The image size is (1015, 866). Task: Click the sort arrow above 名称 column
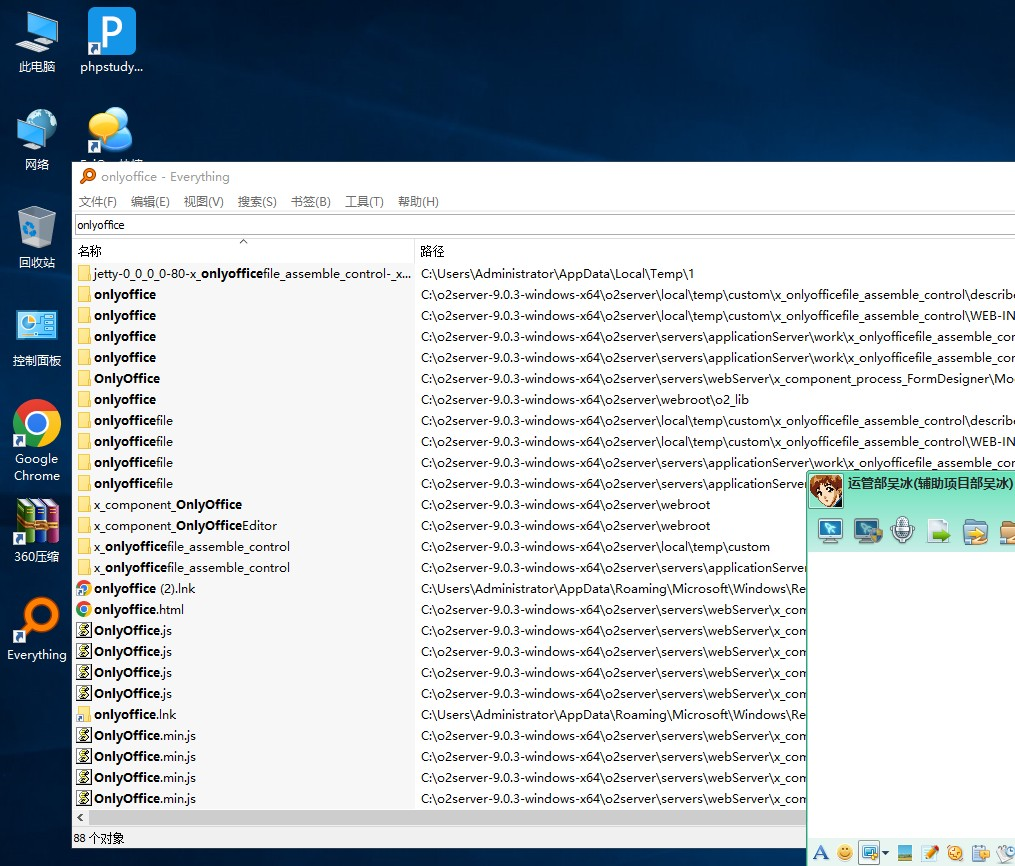(243, 241)
